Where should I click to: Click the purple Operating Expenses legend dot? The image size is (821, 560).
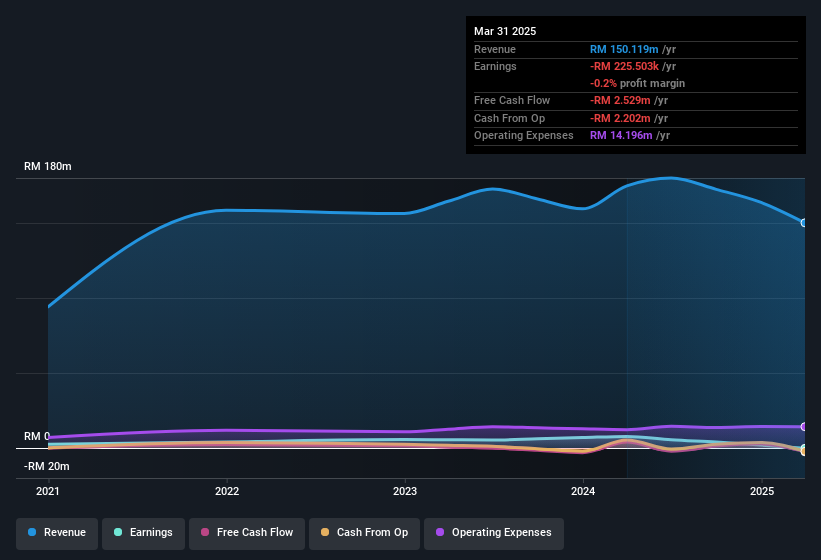(x=440, y=532)
